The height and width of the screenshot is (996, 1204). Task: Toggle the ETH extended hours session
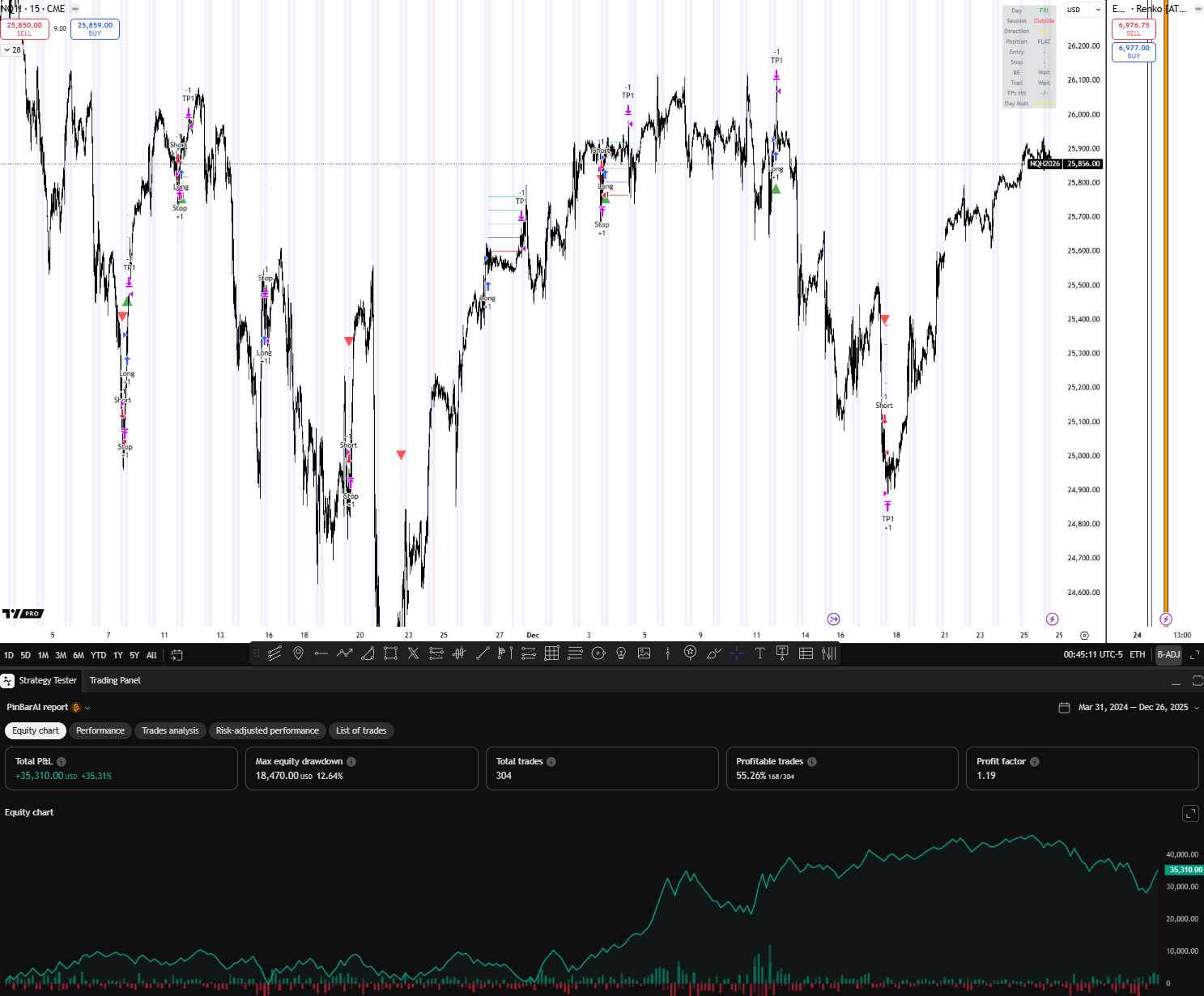click(x=1138, y=654)
